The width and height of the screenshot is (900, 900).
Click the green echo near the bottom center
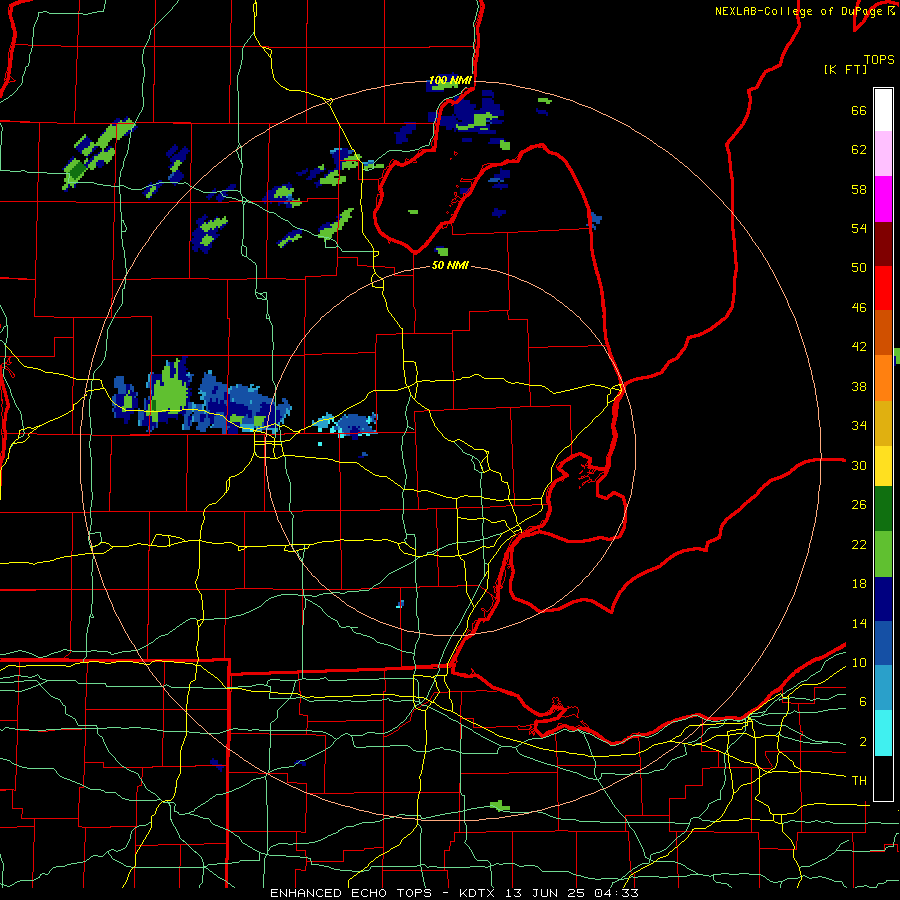coord(500,806)
